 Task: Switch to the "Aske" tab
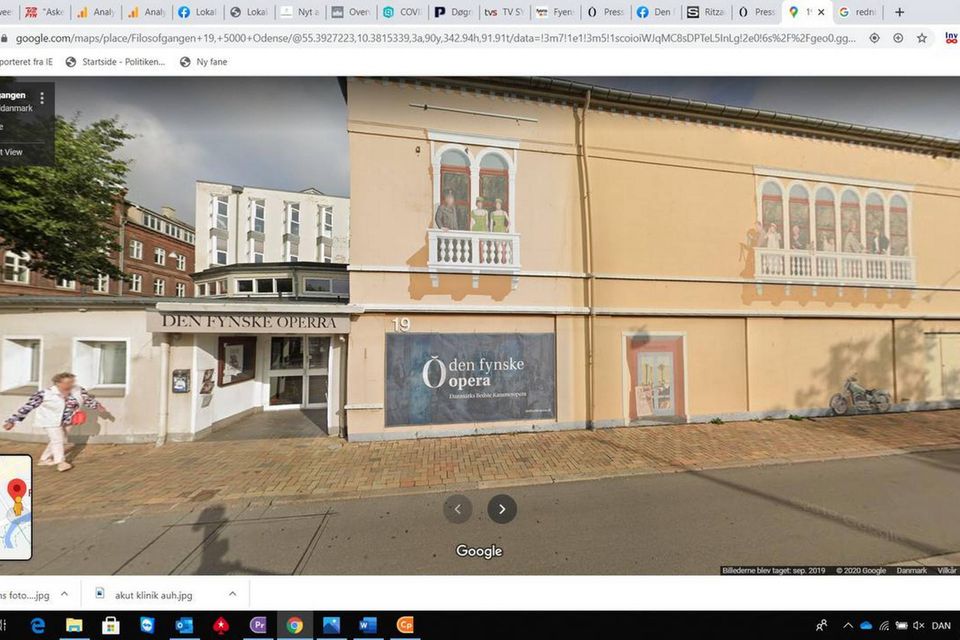[x=45, y=12]
